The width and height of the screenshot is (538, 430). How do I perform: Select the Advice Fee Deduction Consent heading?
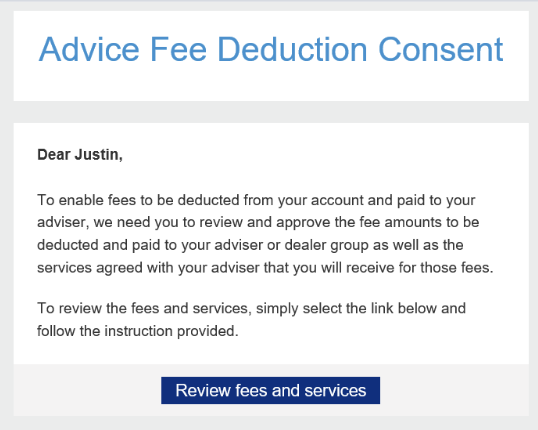271,50
